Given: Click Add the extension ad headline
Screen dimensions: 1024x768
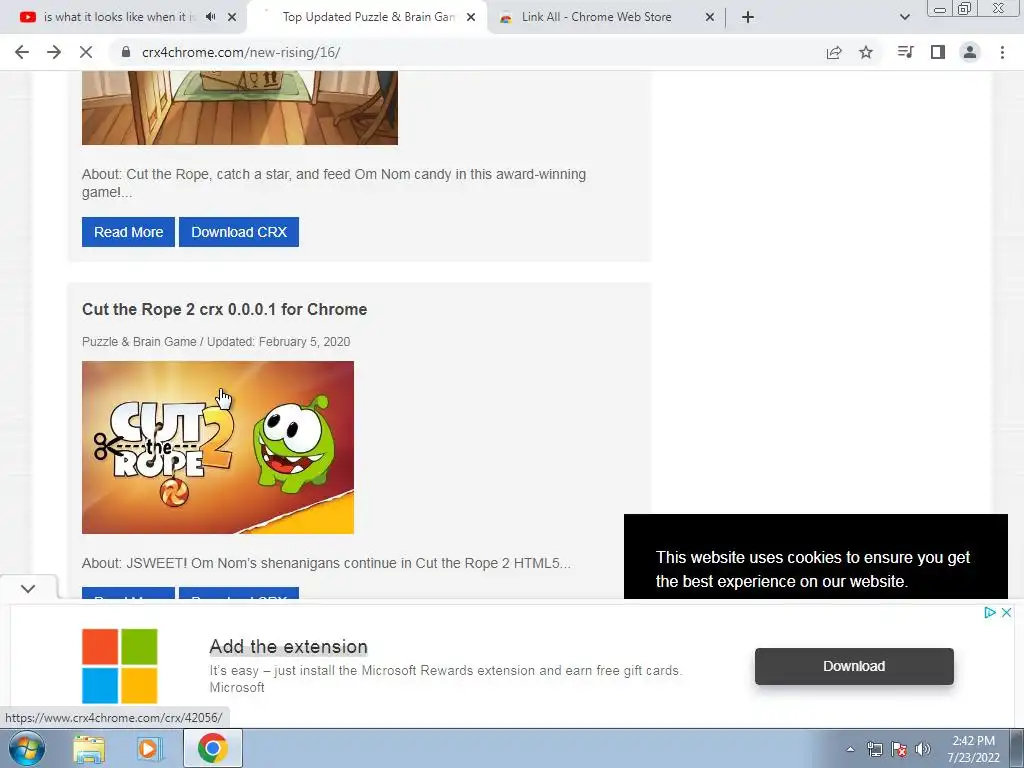Looking at the screenshot, I should coord(289,647).
